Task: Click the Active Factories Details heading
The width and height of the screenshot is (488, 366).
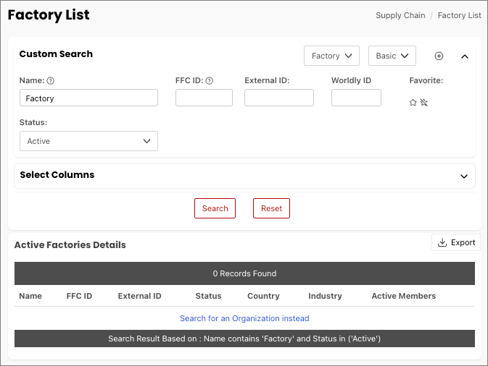Action: 70,245
